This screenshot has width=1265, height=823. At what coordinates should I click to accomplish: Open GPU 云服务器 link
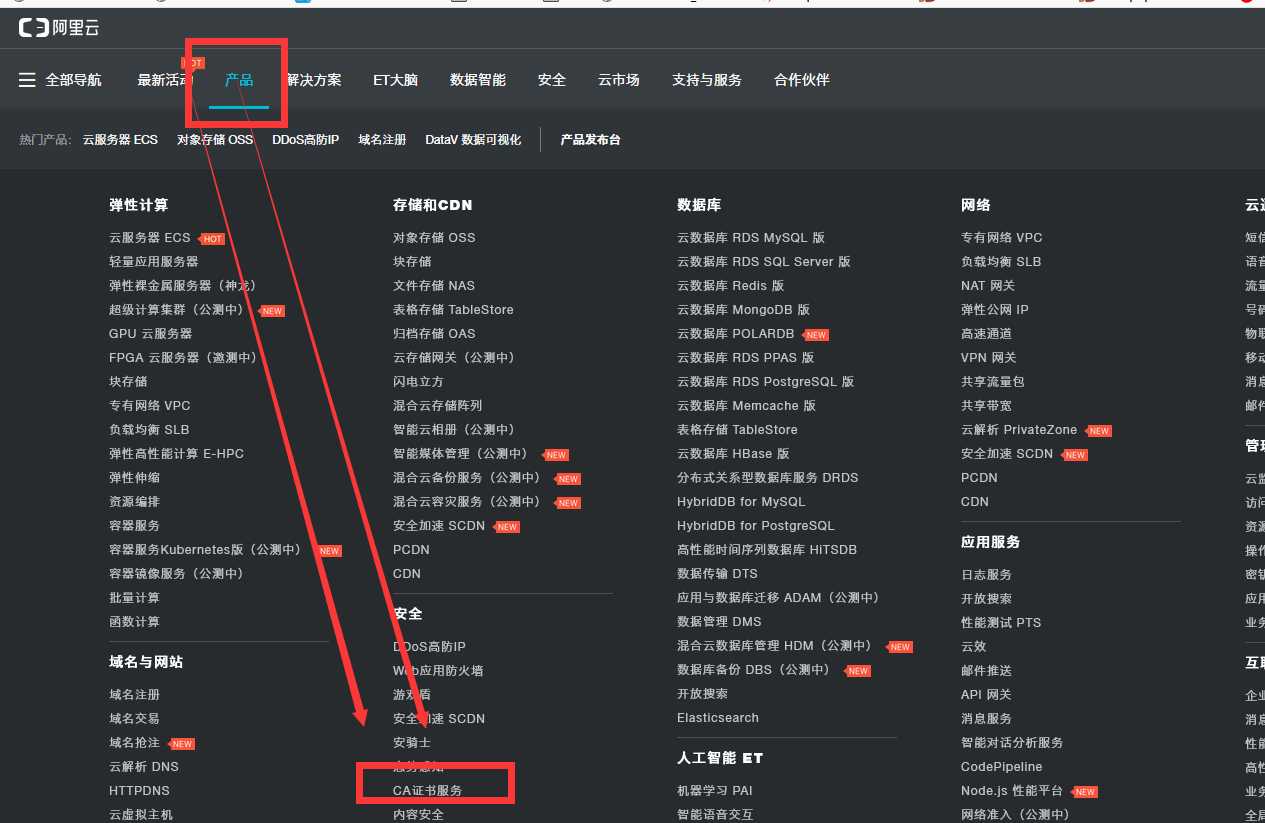coord(151,334)
